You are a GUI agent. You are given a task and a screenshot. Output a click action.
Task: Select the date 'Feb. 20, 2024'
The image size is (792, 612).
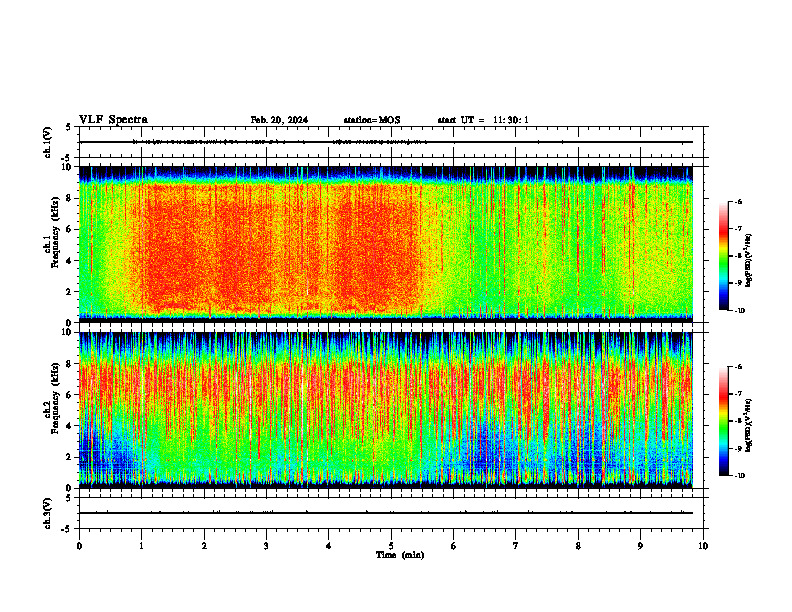tap(279, 120)
